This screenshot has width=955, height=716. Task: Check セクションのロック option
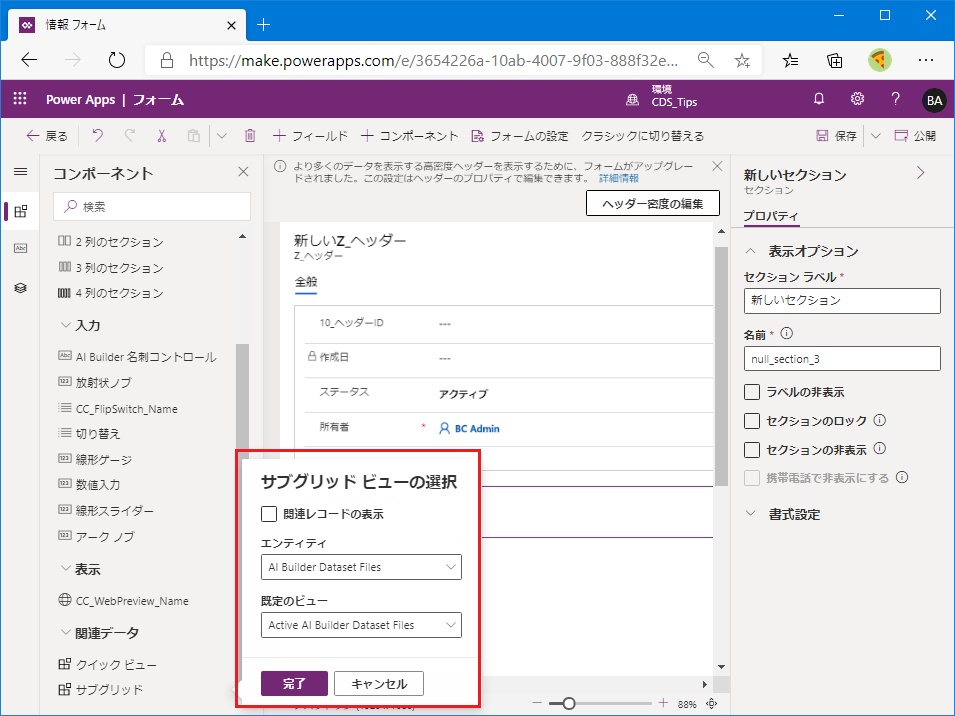point(752,421)
